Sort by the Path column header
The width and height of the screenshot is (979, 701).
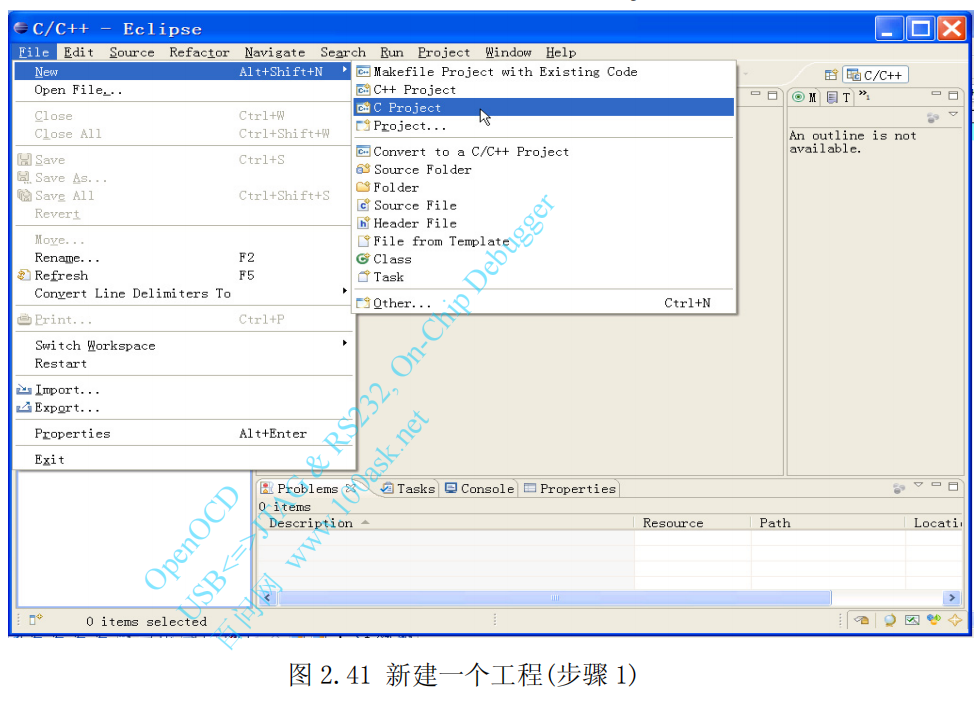point(828,522)
